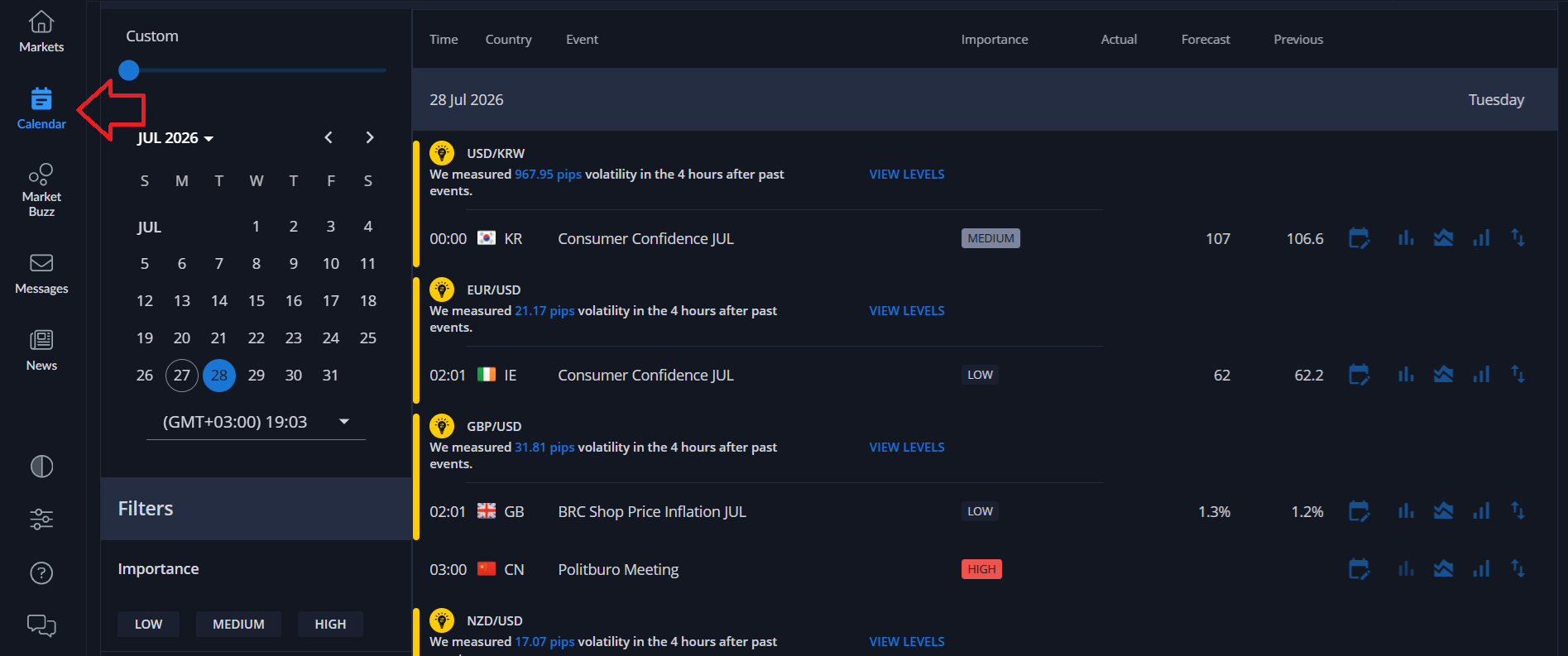Open area chart for Politburo Meeting
Image resolution: width=1568 pixels, height=656 pixels.
coord(1443,569)
